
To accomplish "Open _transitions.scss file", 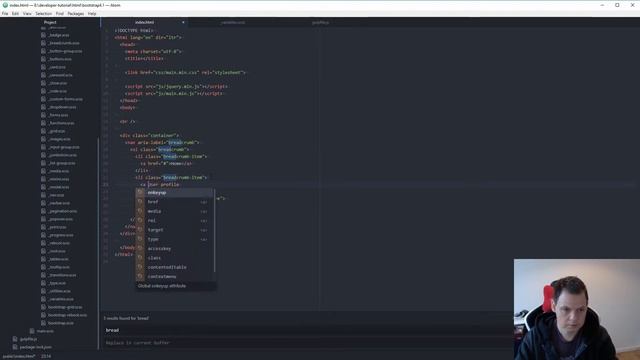I will pyautogui.click(x=62, y=275).
